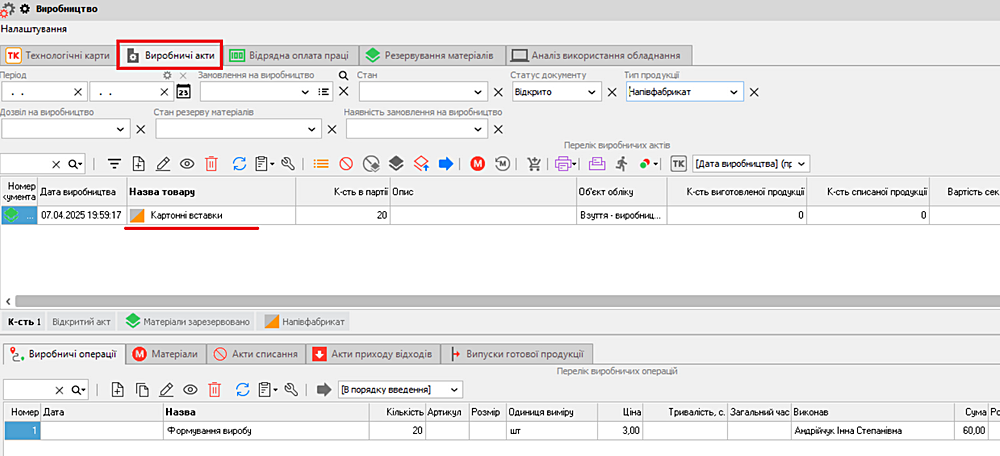The image size is (1000, 456).
Task: Click the filter icon in production acts toolbar
Action: tap(113, 163)
